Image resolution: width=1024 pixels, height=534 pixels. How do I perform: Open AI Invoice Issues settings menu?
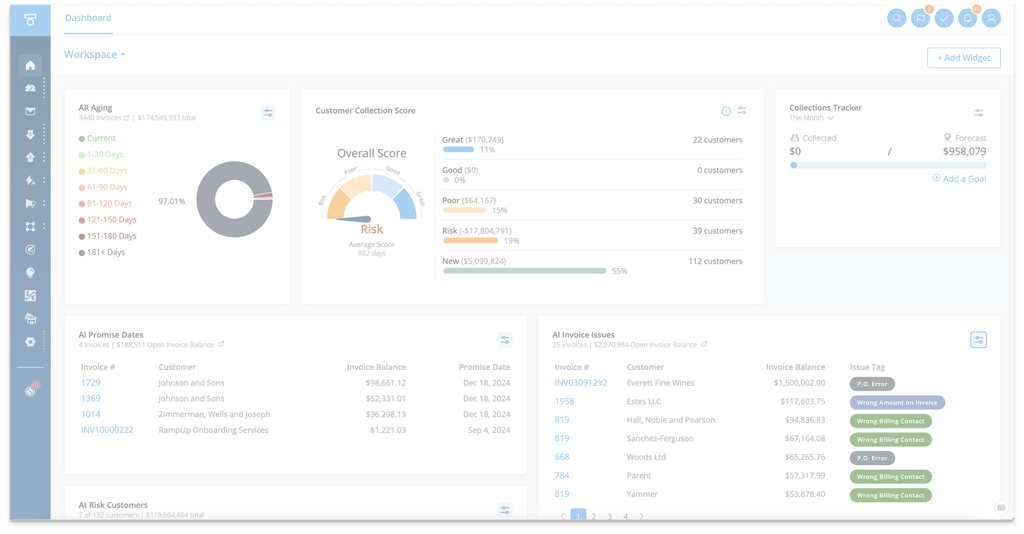click(978, 339)
